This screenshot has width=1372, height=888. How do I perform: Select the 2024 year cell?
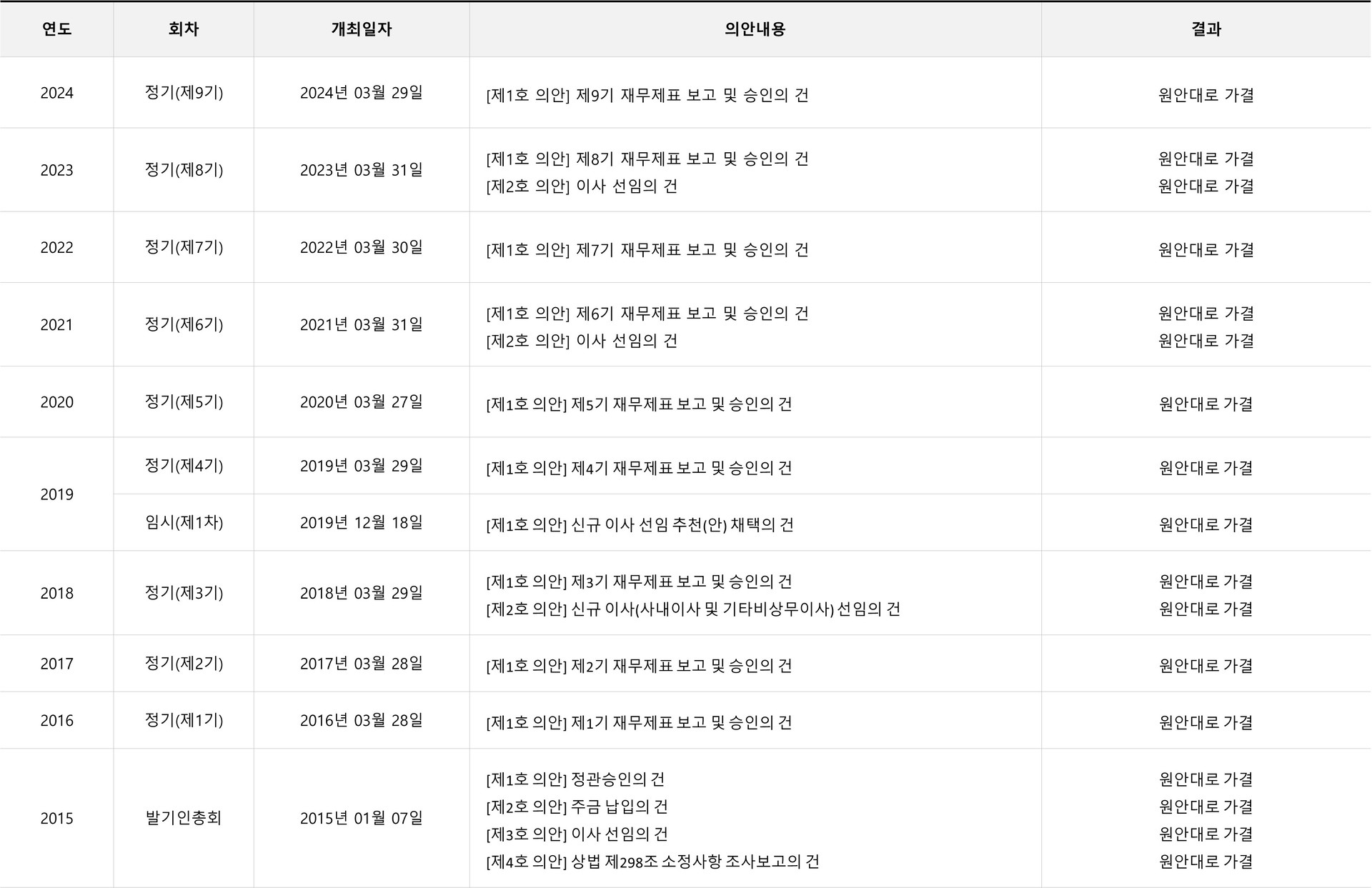56,93
